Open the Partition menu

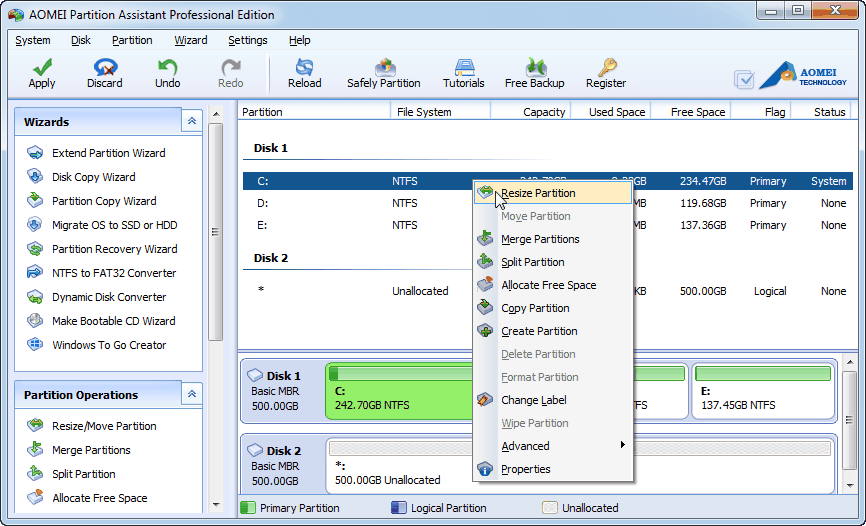[x=132, y=40]
